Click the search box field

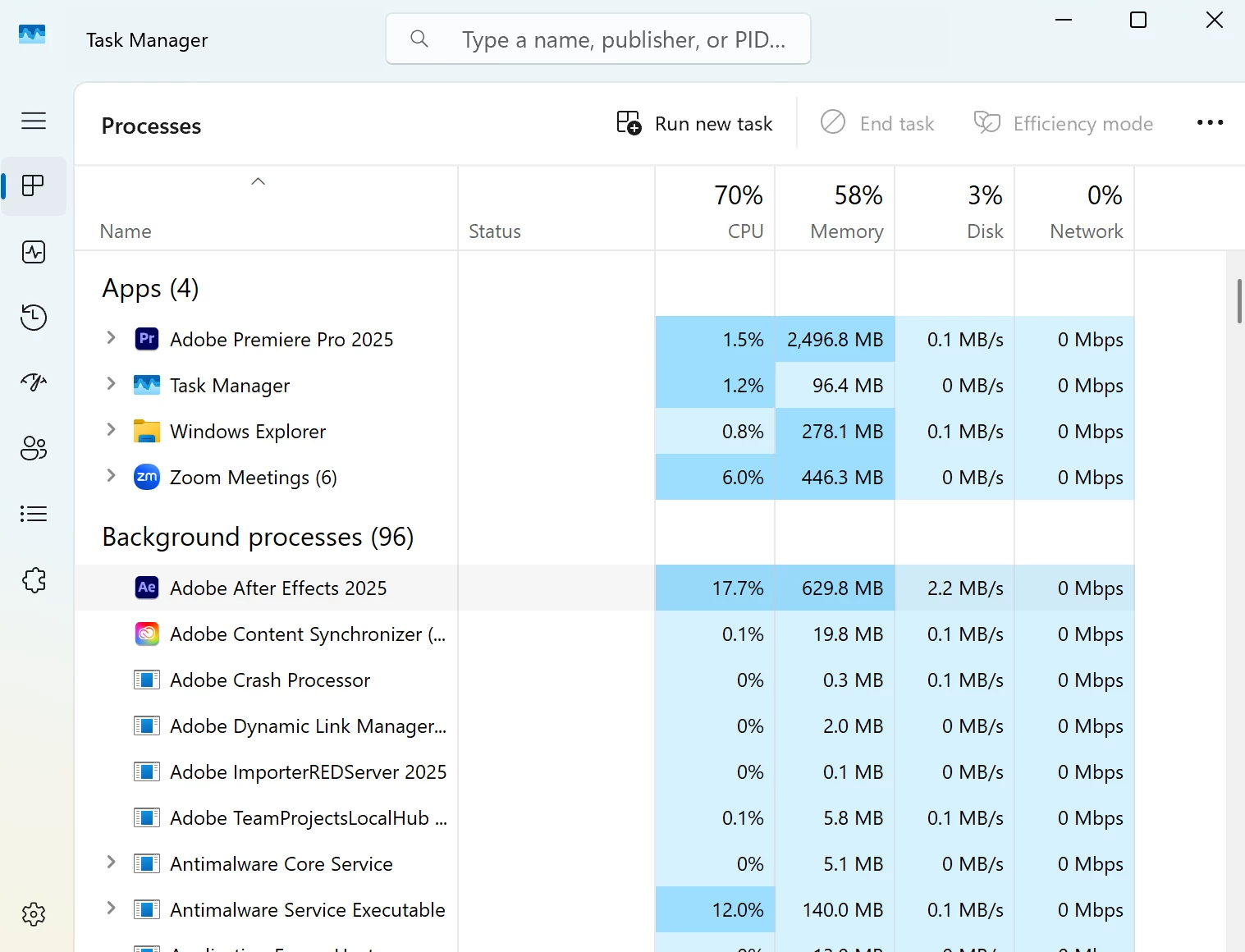[x=598, y=39]
